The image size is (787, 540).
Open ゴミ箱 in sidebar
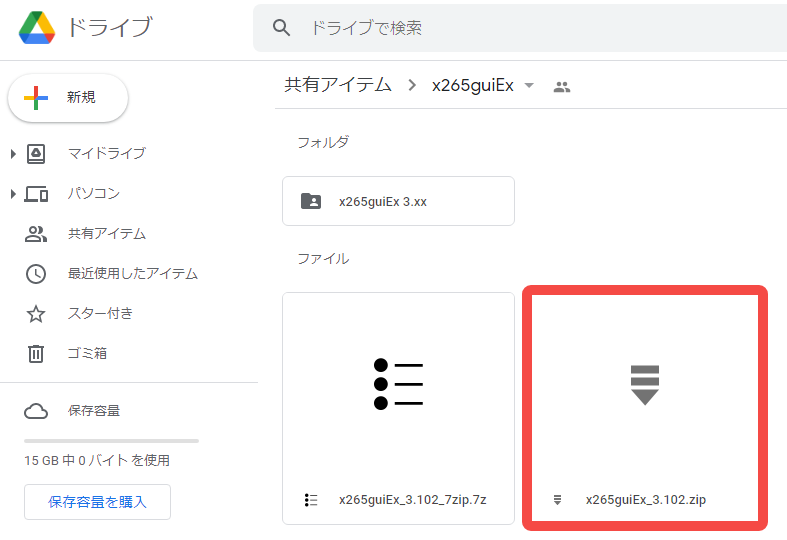click(x=87, y=353)
